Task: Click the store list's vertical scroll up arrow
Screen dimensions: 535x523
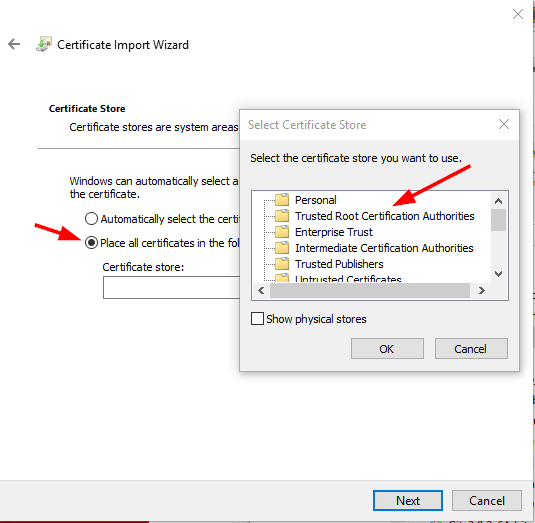Action: coord(498,201)
